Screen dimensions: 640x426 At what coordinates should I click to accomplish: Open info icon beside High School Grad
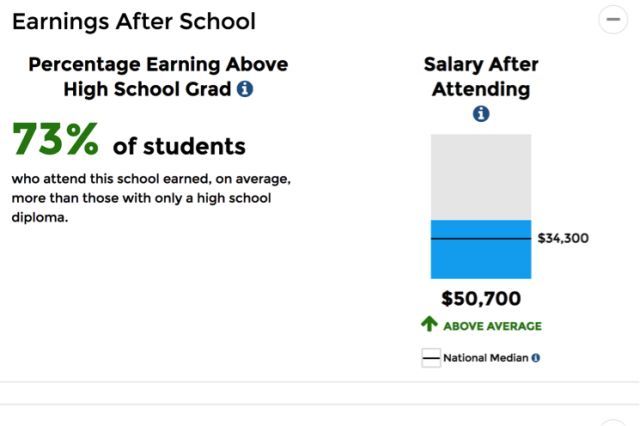tap(245, 89)
